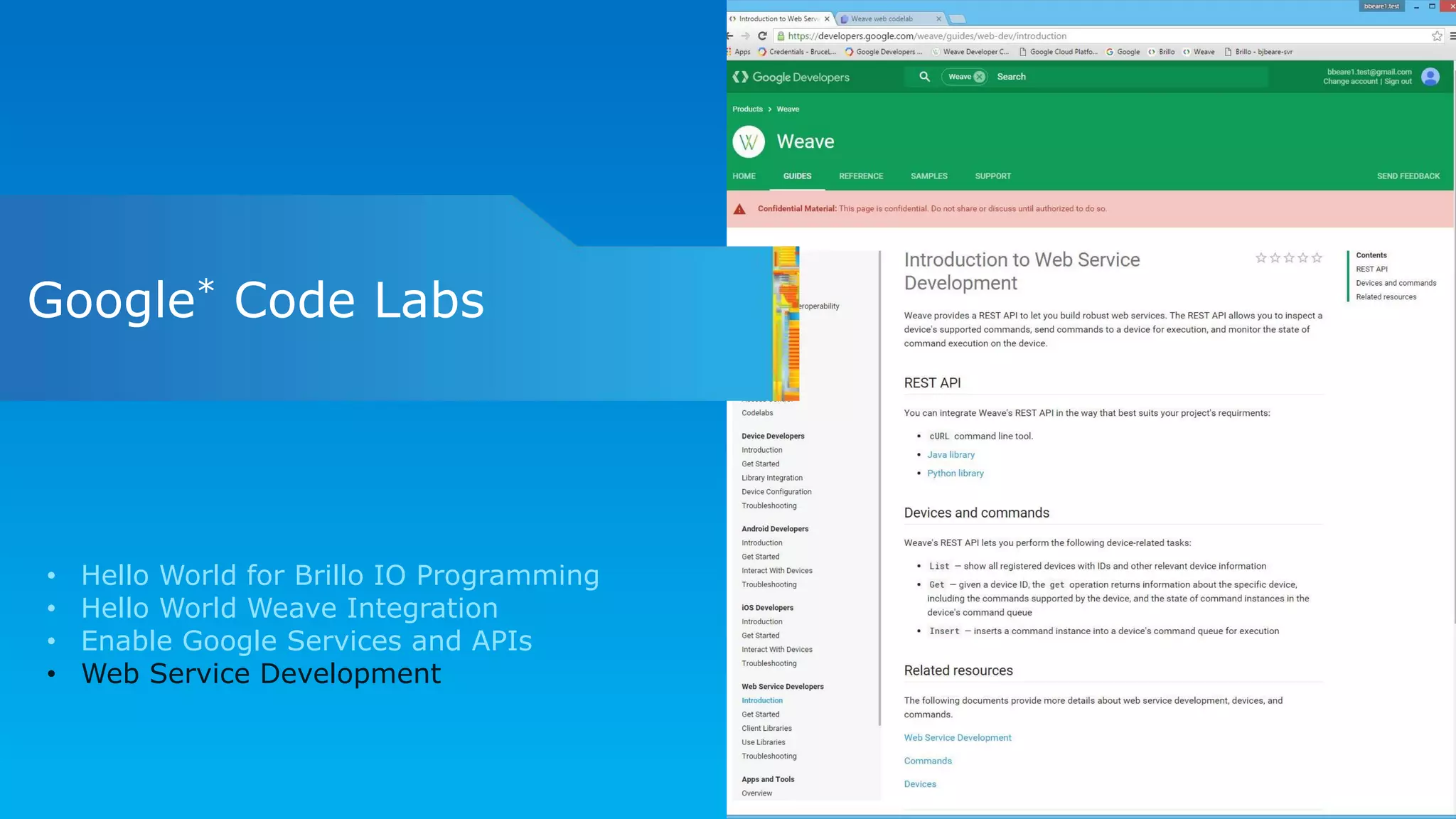Image resolution: width=1456 pixels, height=819 pixels.
Task: Open the Google Cloud Platform bookmark
Action: point(1059,52)
